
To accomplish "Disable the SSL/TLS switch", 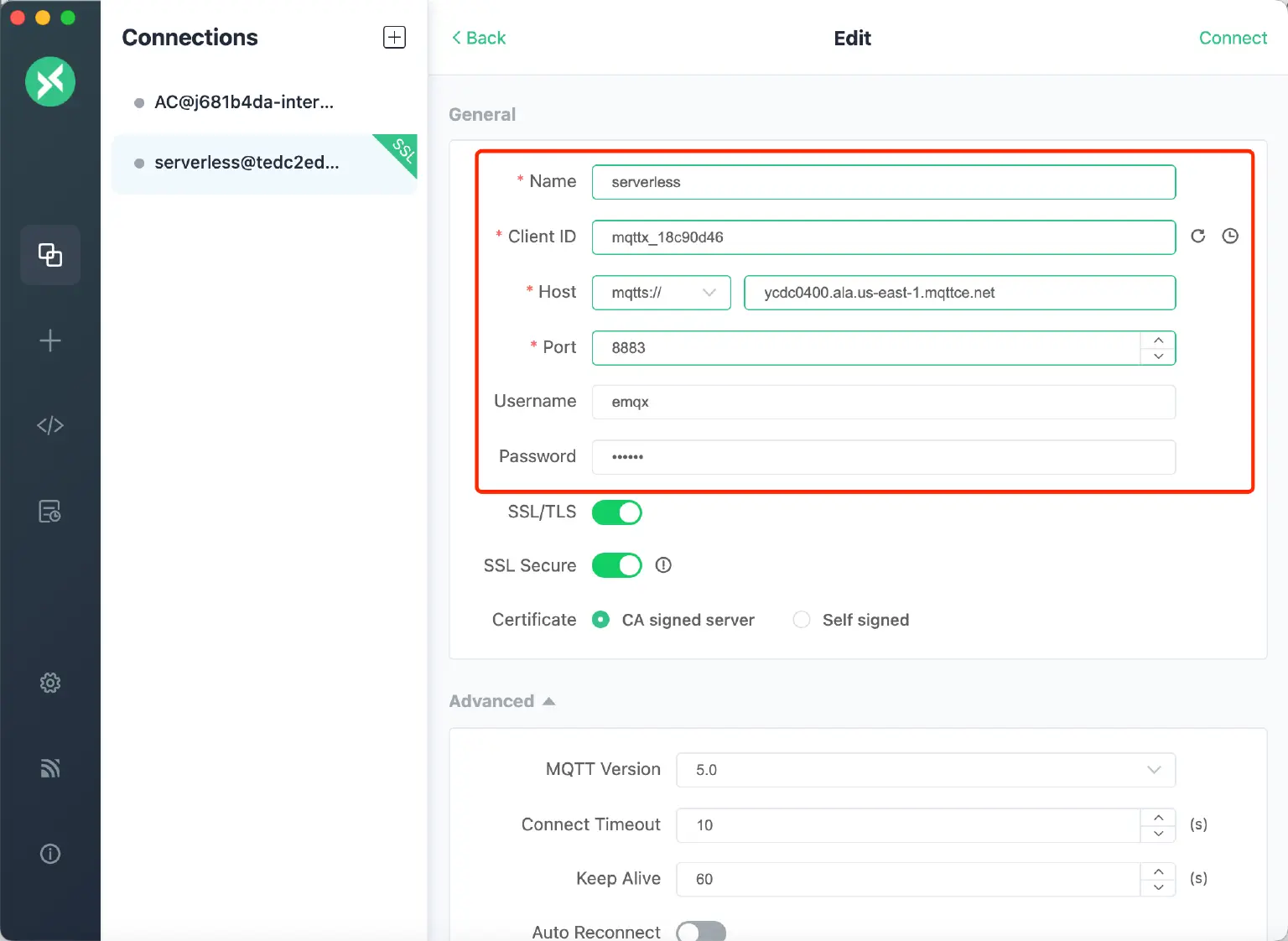I will pos(617,512).
